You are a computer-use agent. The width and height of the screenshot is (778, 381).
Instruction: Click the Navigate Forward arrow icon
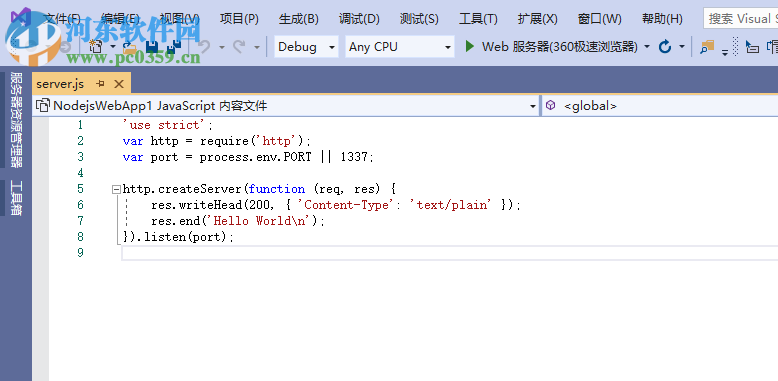coord(64,47)
